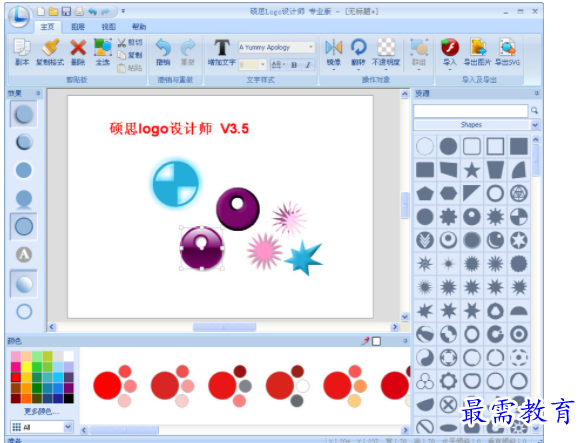This screenshot has width=583, height=443.
Task: Toggle the reflection circle effect
Action: (x=24, y=199)
